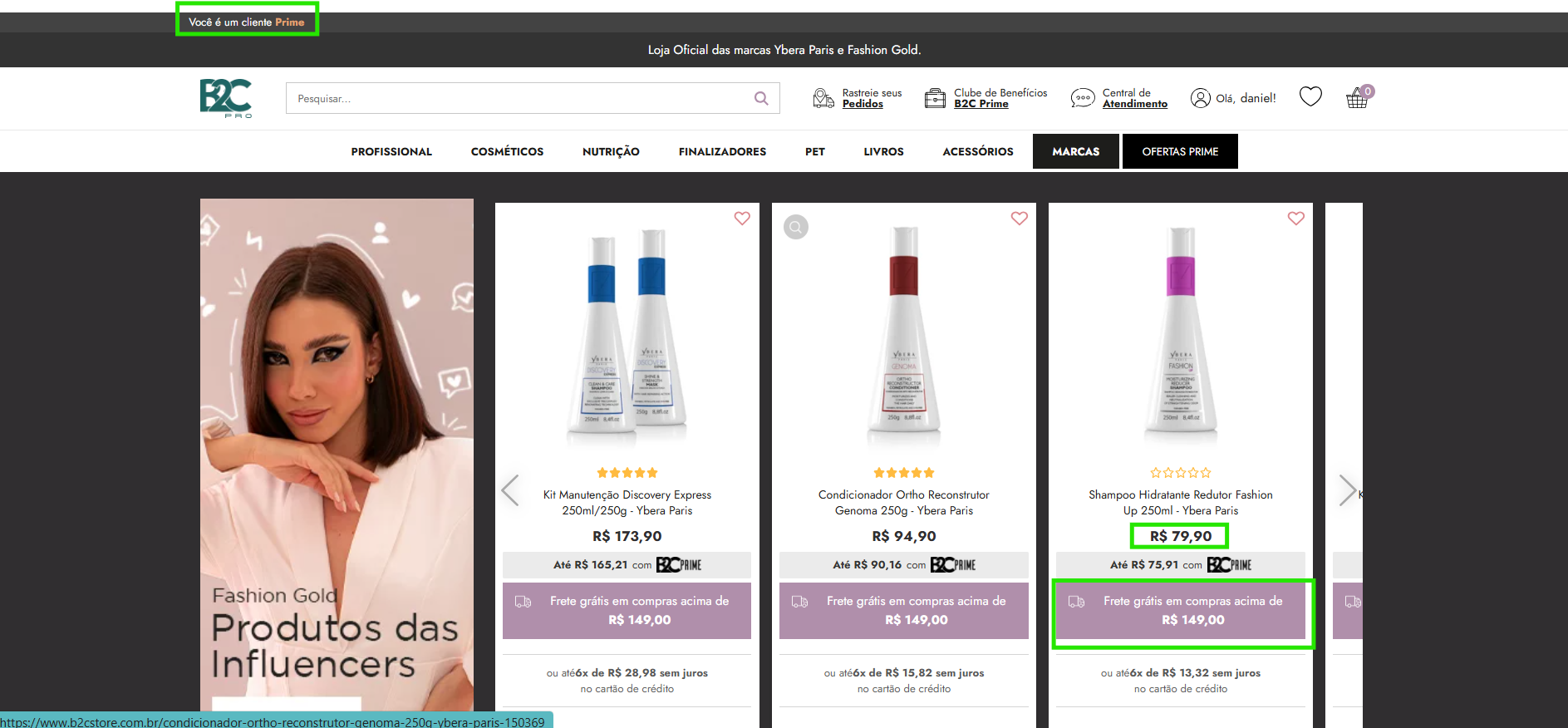Favorite the Condicionador Ortho Reconstrutor product
Image resolution: width=1568 pixels, height=728 pixels.
coord(1019,218)
